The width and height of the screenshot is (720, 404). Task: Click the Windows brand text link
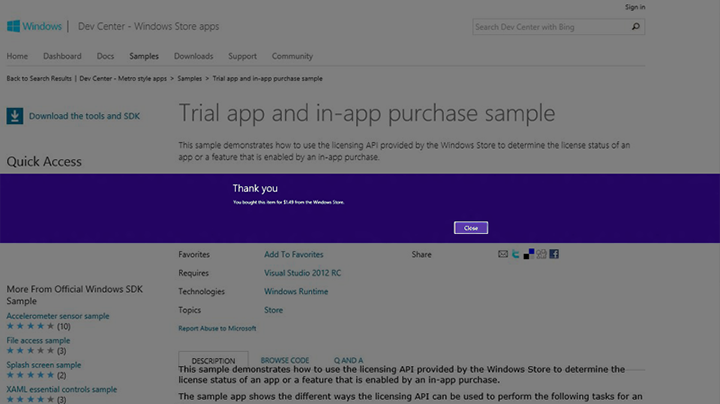42,26
